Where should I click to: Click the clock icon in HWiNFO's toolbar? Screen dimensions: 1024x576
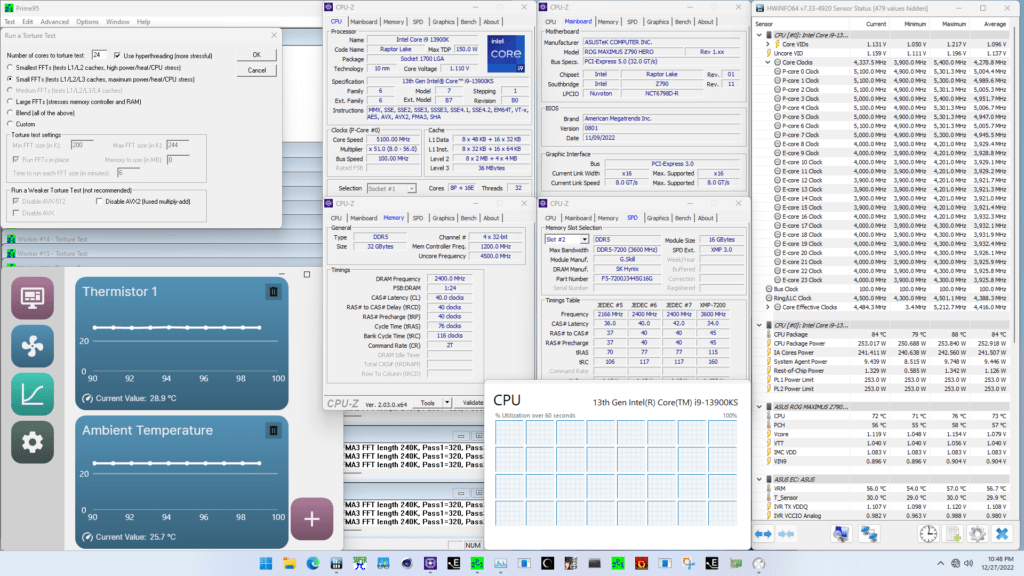929,533
